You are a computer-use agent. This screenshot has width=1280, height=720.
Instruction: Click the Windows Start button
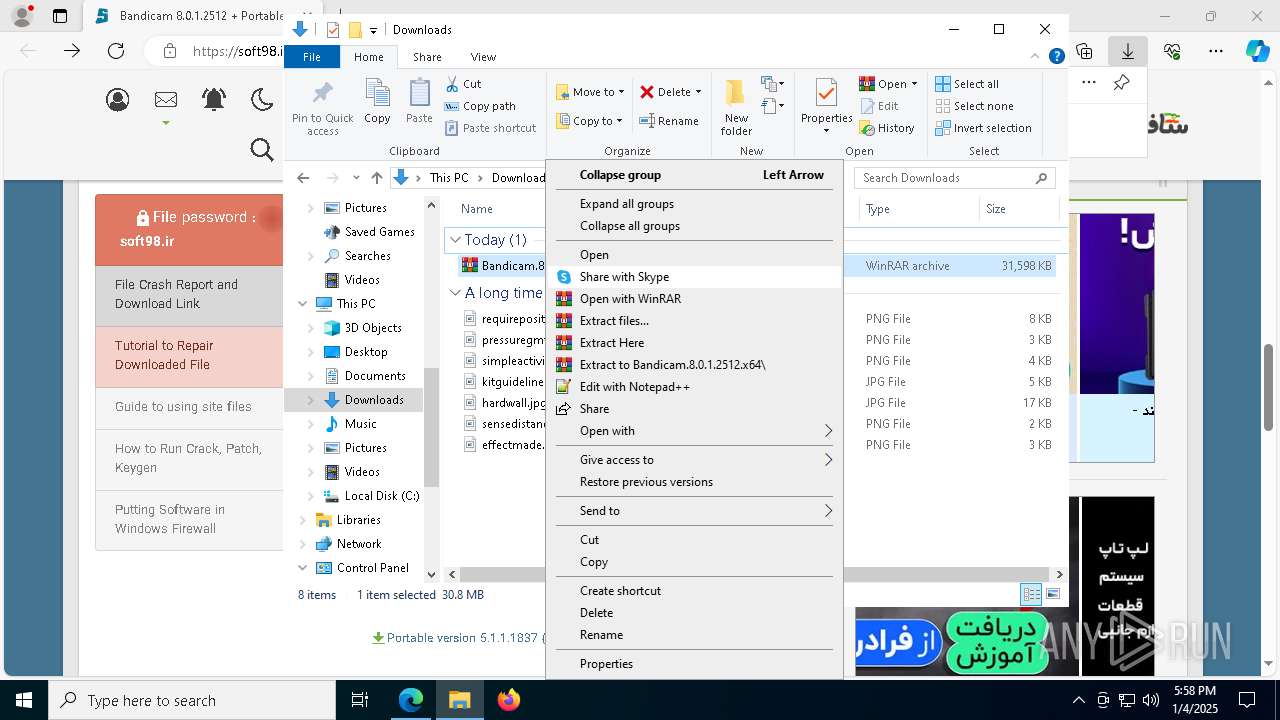(23, 700)
